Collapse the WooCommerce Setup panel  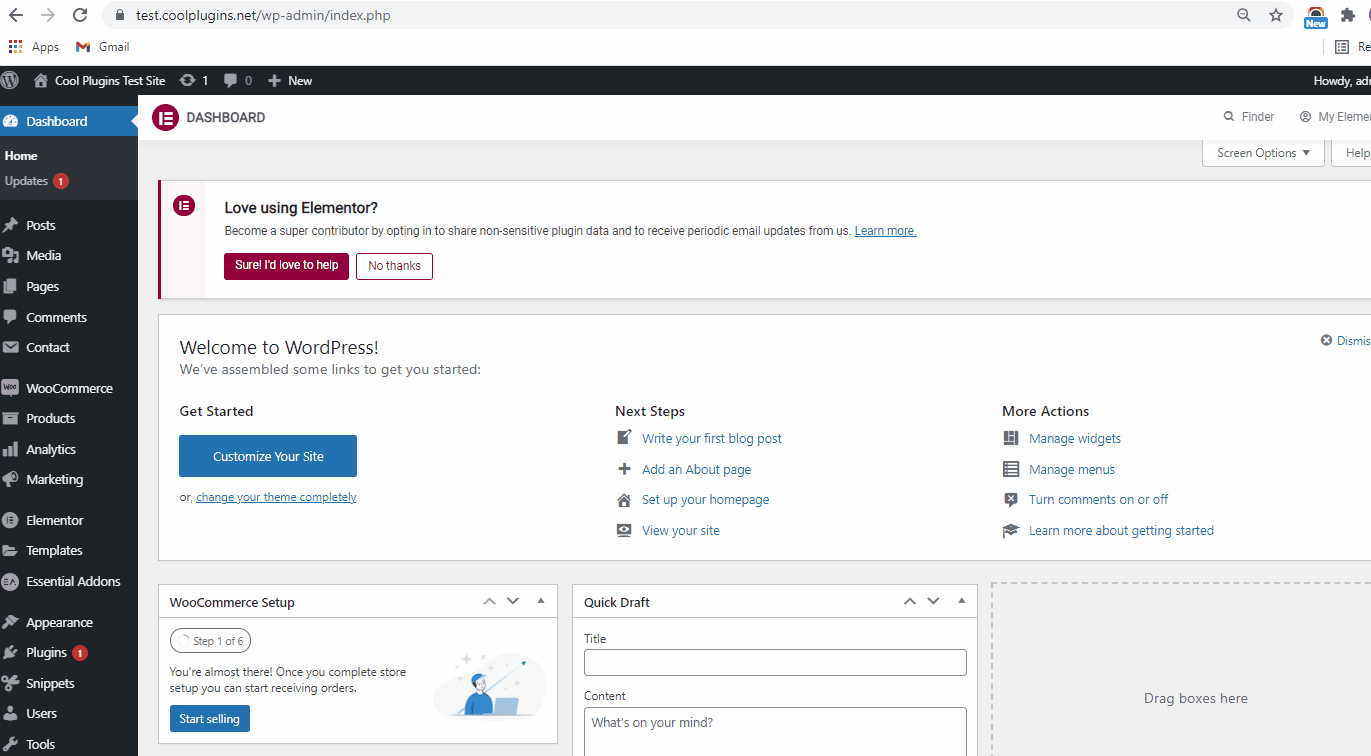click(x=541, y=601)
